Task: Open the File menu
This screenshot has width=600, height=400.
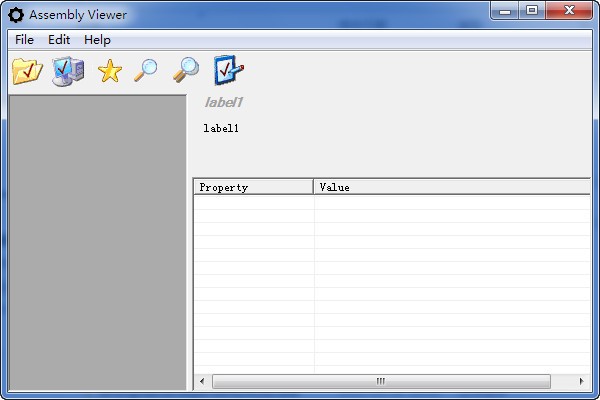Action: (x=24, y=40)
